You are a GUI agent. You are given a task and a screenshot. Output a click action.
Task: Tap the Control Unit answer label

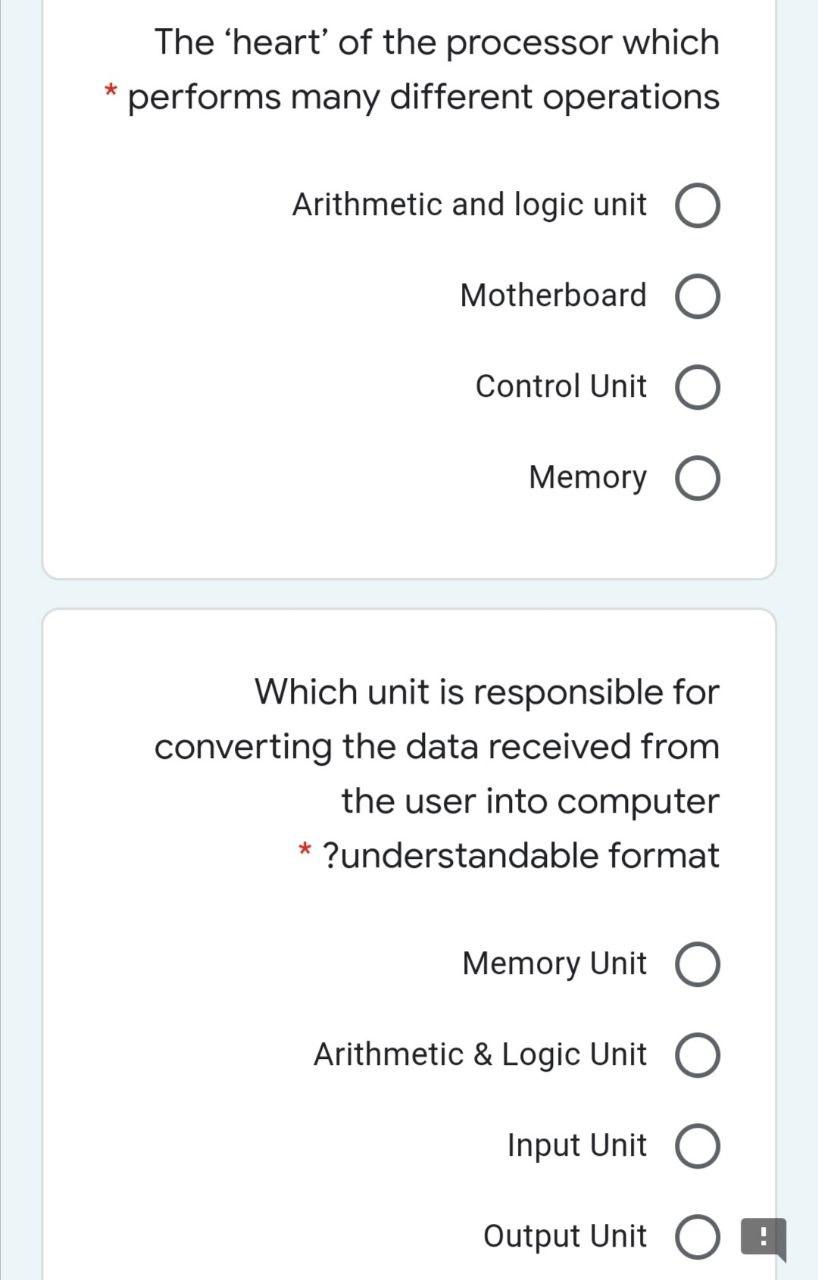(561, 386)
